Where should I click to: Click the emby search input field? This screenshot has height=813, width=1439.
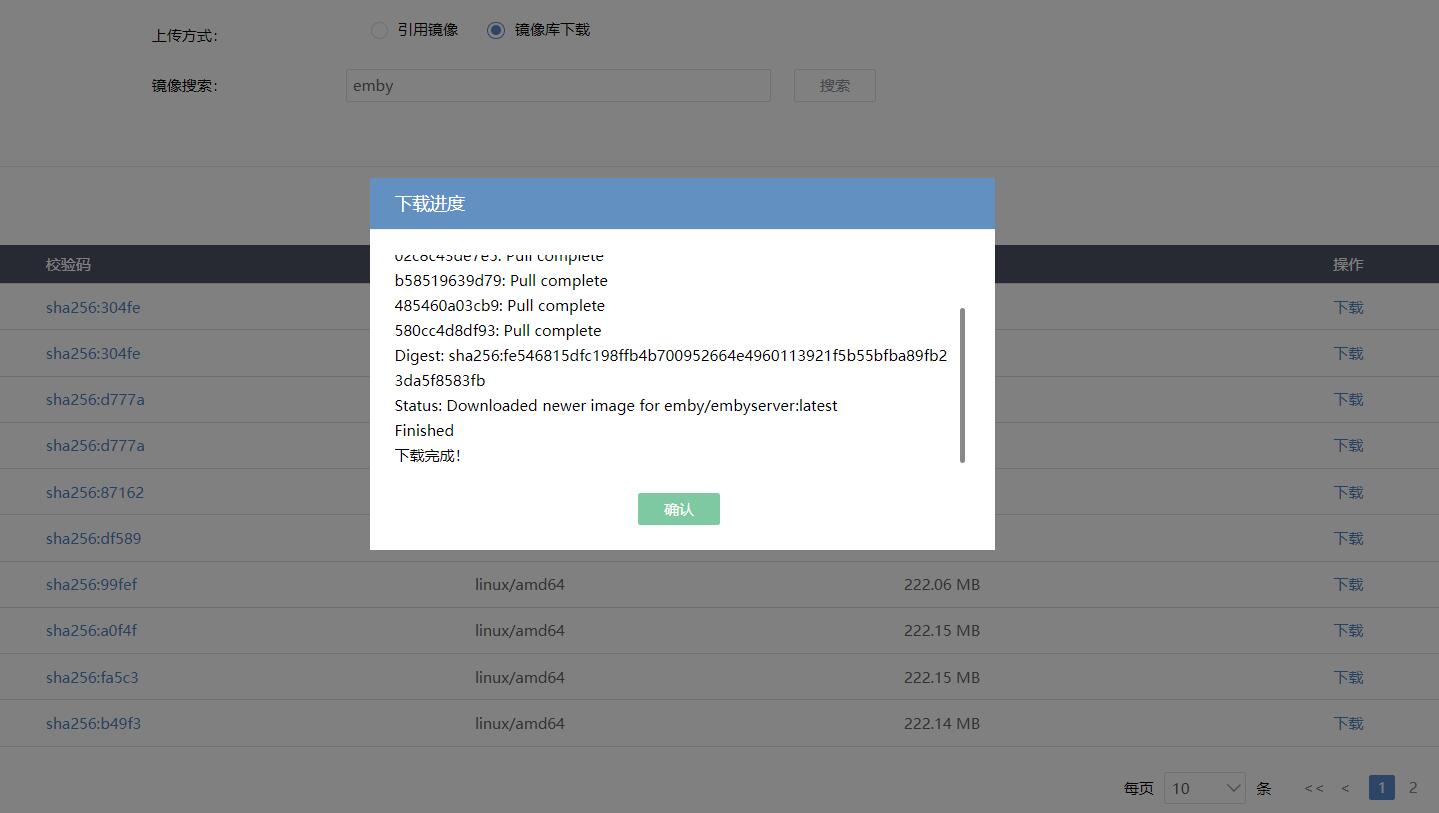pyautogui.click(x=558, y=85)
